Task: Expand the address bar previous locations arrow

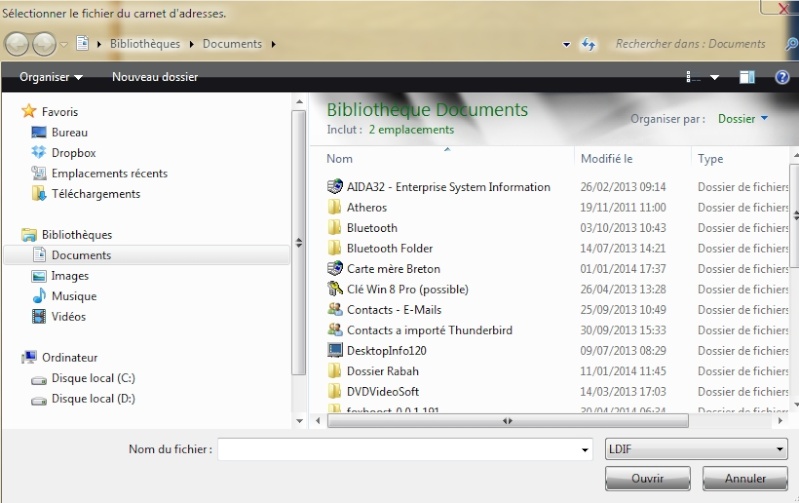Action: [566, 45]
